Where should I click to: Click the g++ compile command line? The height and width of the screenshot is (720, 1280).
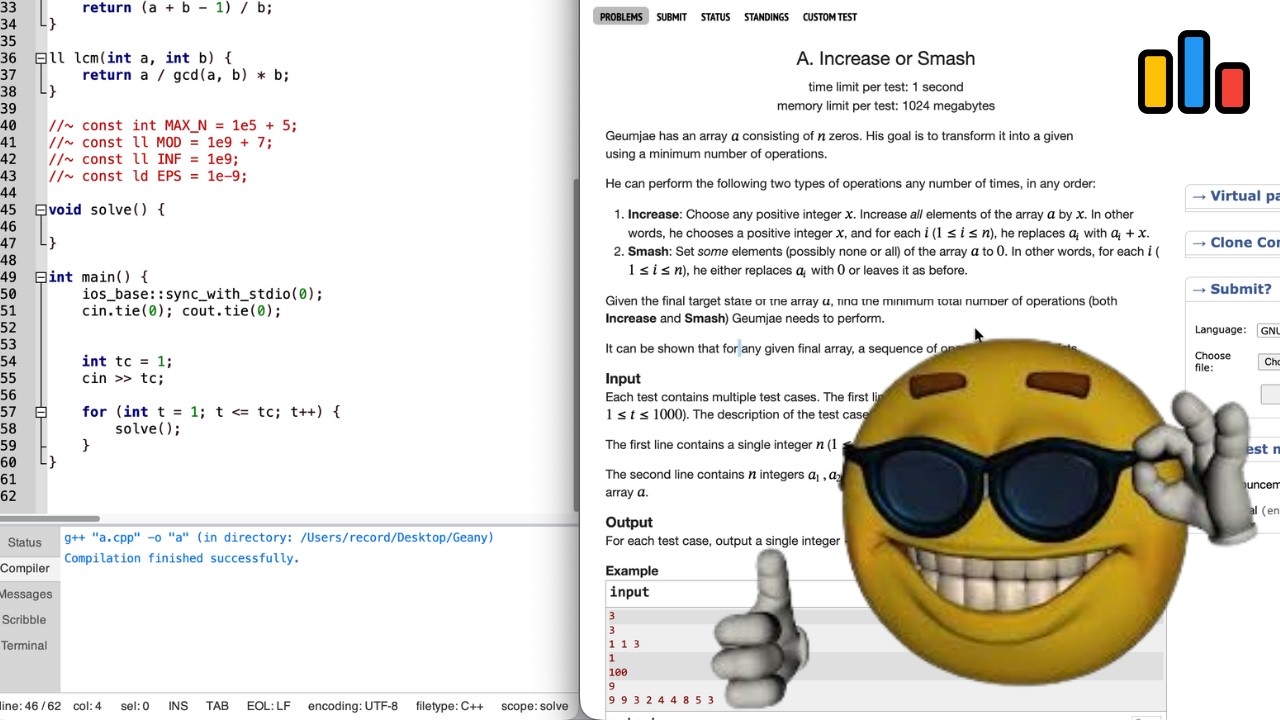pyautogui.click(x=279, y=538)
